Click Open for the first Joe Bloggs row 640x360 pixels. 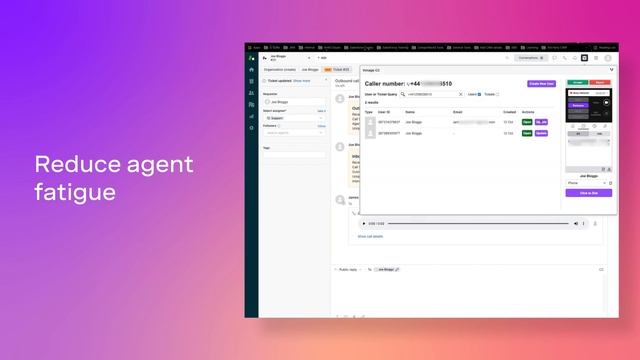(527, 122)
